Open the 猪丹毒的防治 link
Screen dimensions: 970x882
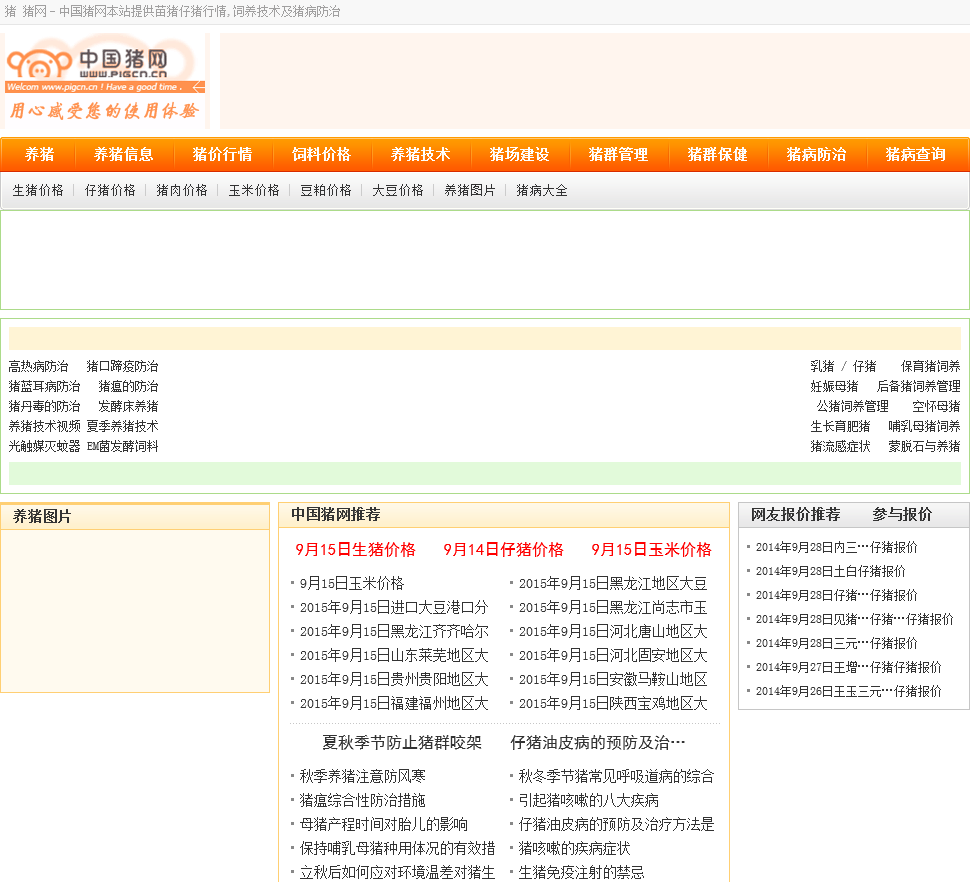44,406
